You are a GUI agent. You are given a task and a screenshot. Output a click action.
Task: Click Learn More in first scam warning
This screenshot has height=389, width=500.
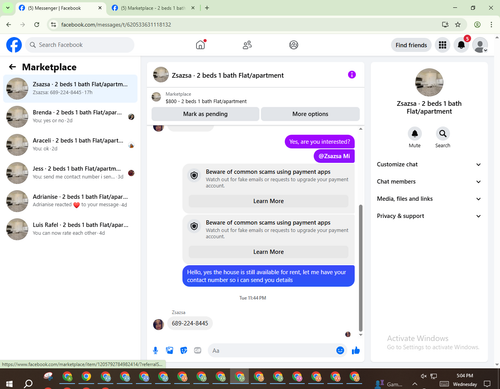pos(268,201)
